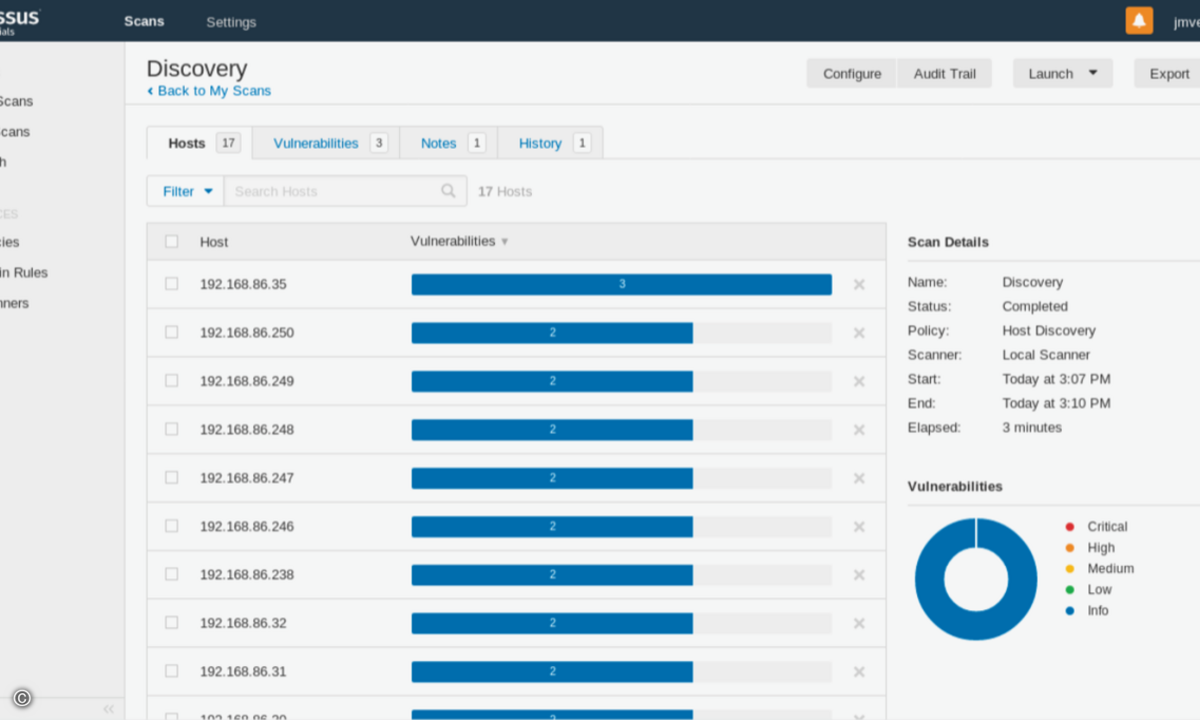The image size is (1200, 720).
Task: Select the checkbox for host 192.168.86.246
Action: (x=171, y=526)
